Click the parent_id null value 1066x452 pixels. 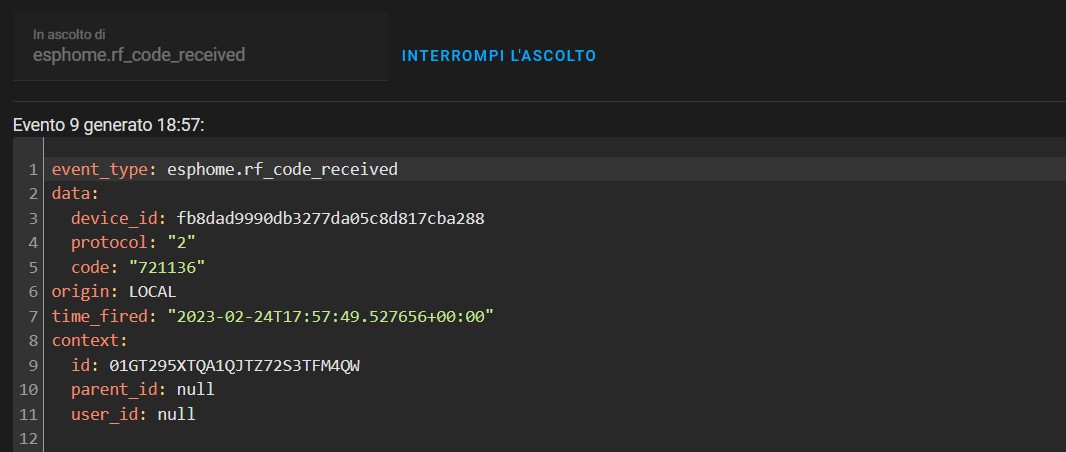196,389
